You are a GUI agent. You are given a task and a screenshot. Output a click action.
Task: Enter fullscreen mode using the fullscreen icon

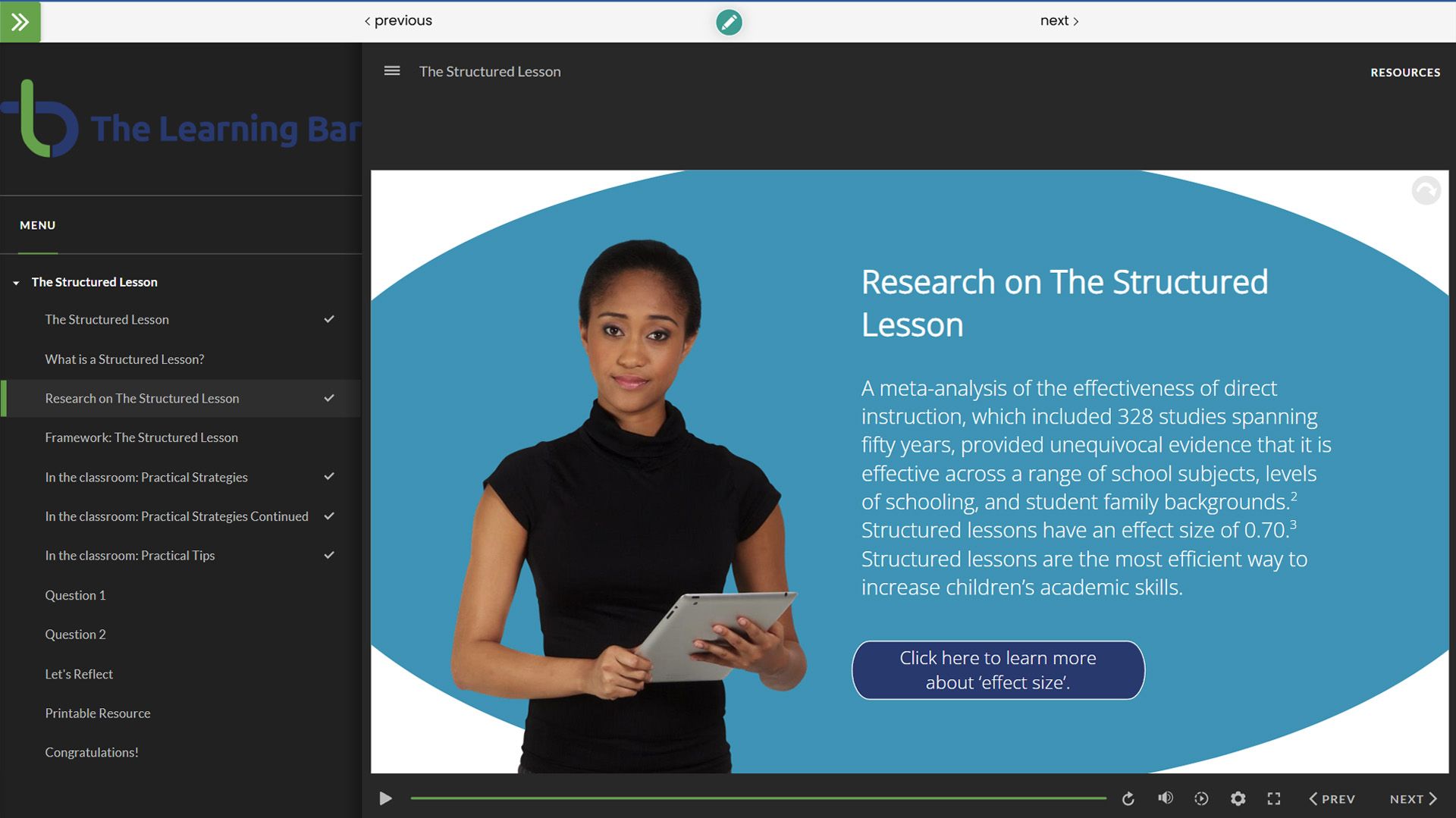pyautogui.click(x=1274, y=798)
